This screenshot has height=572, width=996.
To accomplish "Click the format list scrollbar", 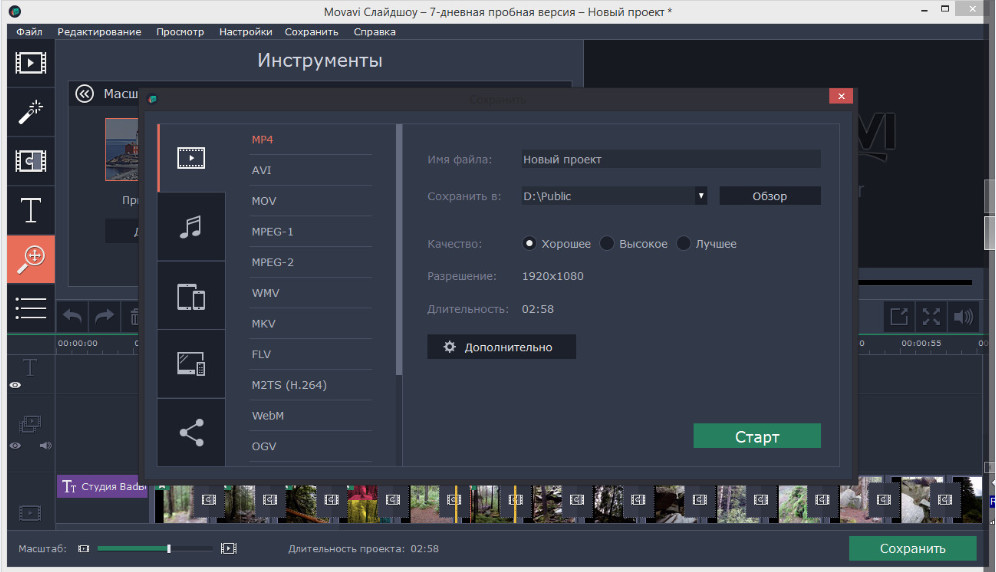I will pos(399,249).
